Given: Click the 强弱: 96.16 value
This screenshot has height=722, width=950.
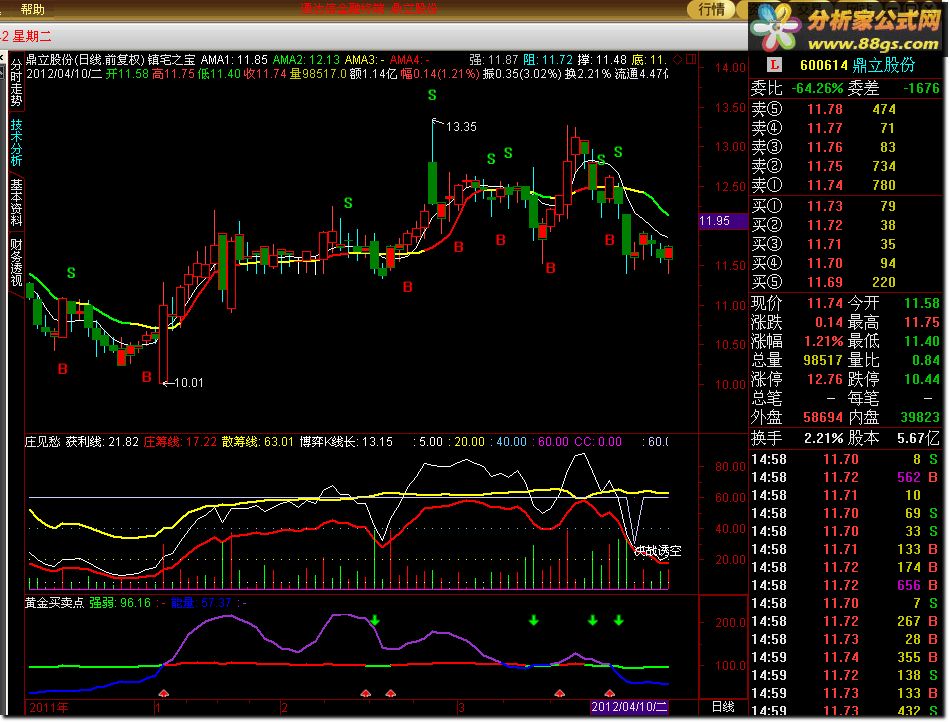Looking at the screenshot, I should pyautogui.click(x=120, y=603).
